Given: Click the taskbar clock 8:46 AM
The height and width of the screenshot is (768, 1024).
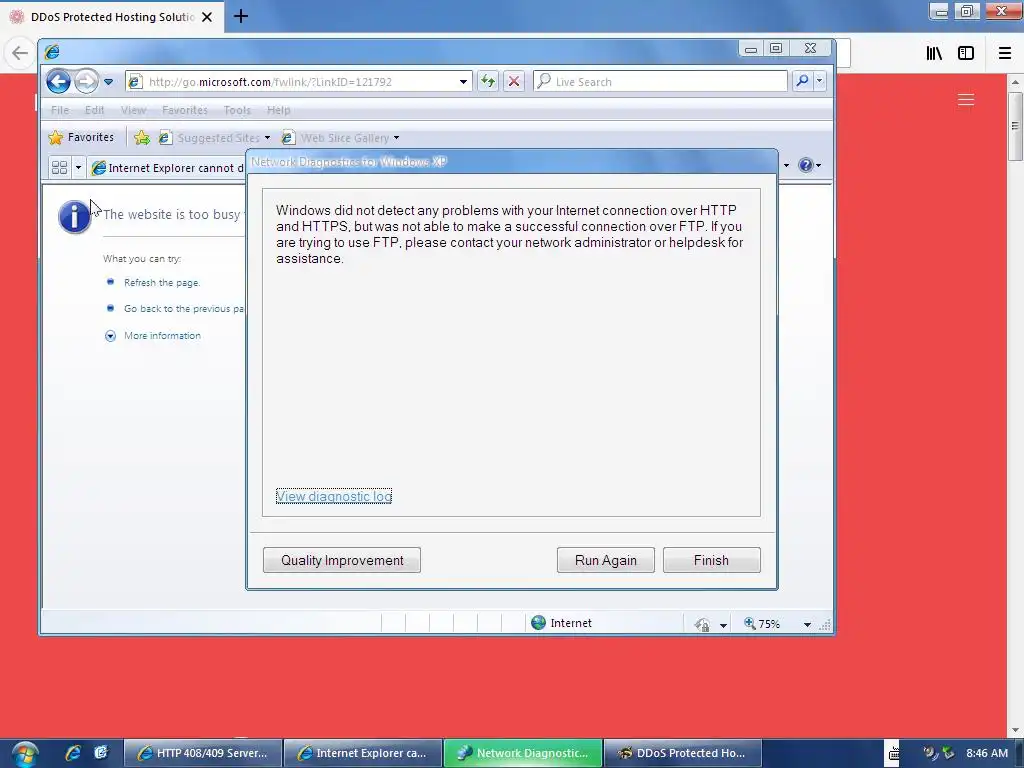Looking at the screenshot, I should point(987,753).
